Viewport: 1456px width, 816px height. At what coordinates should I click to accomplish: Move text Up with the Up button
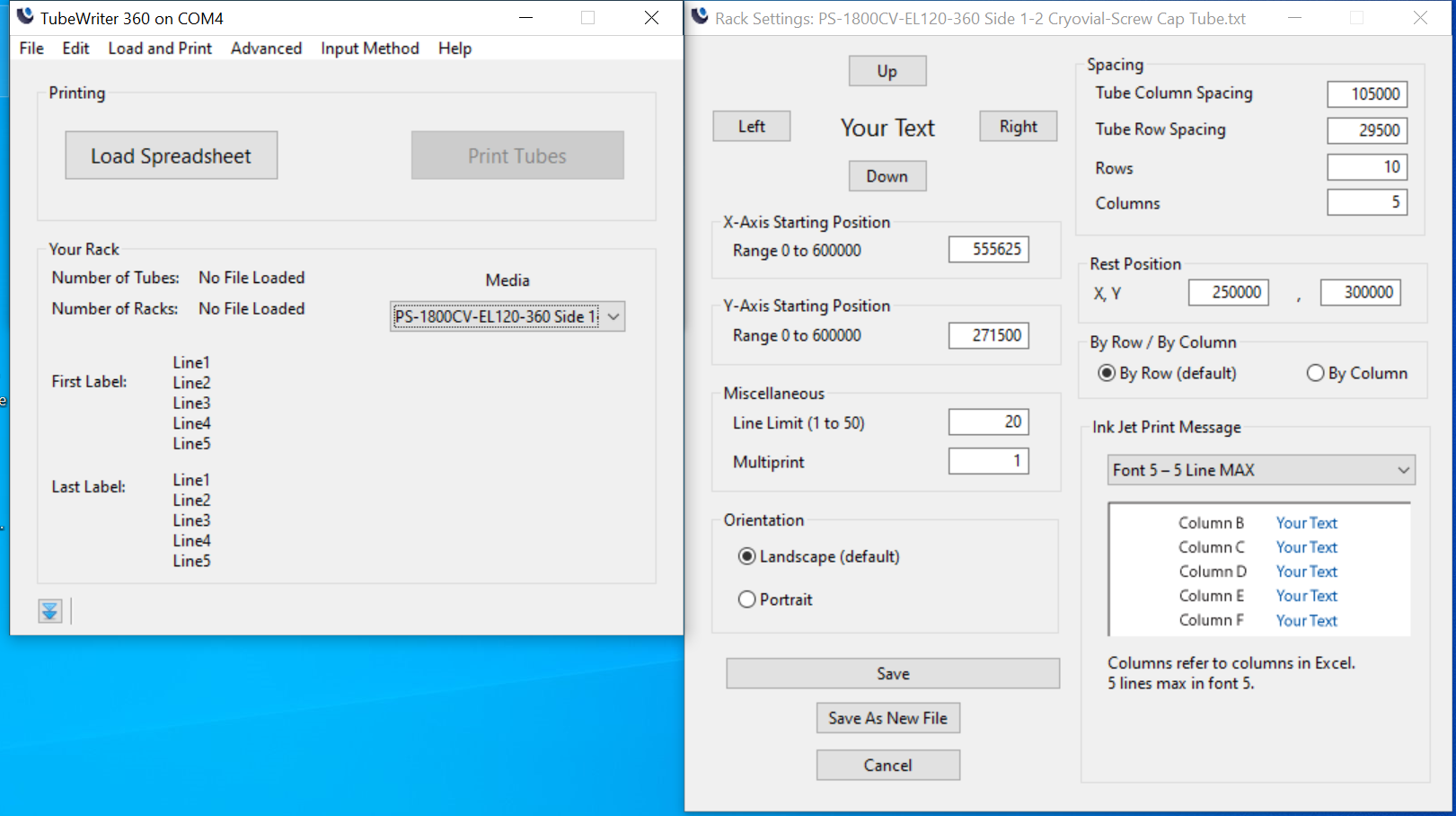click(887, 71)
